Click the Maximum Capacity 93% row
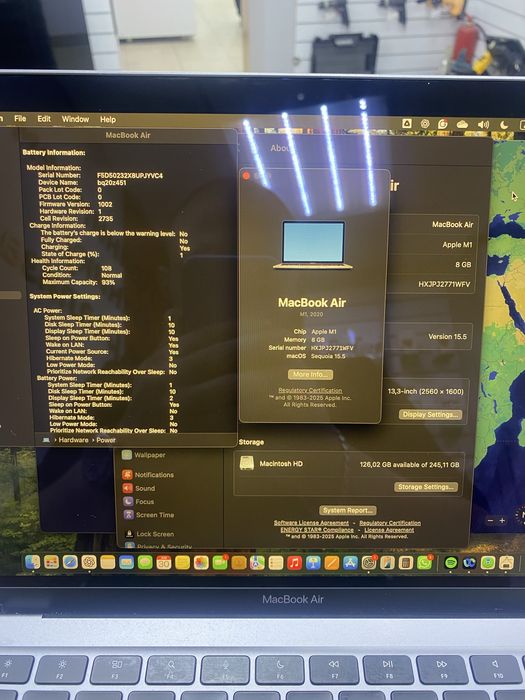This screenshot has width=525, height=700. tap(79, 282)
